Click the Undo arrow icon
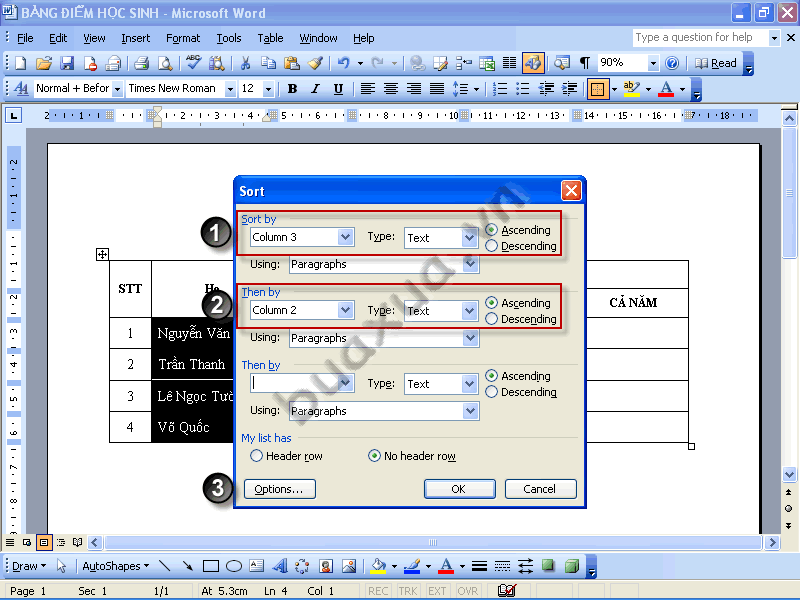This screenshot has width=800, height=600. (343, 63)
